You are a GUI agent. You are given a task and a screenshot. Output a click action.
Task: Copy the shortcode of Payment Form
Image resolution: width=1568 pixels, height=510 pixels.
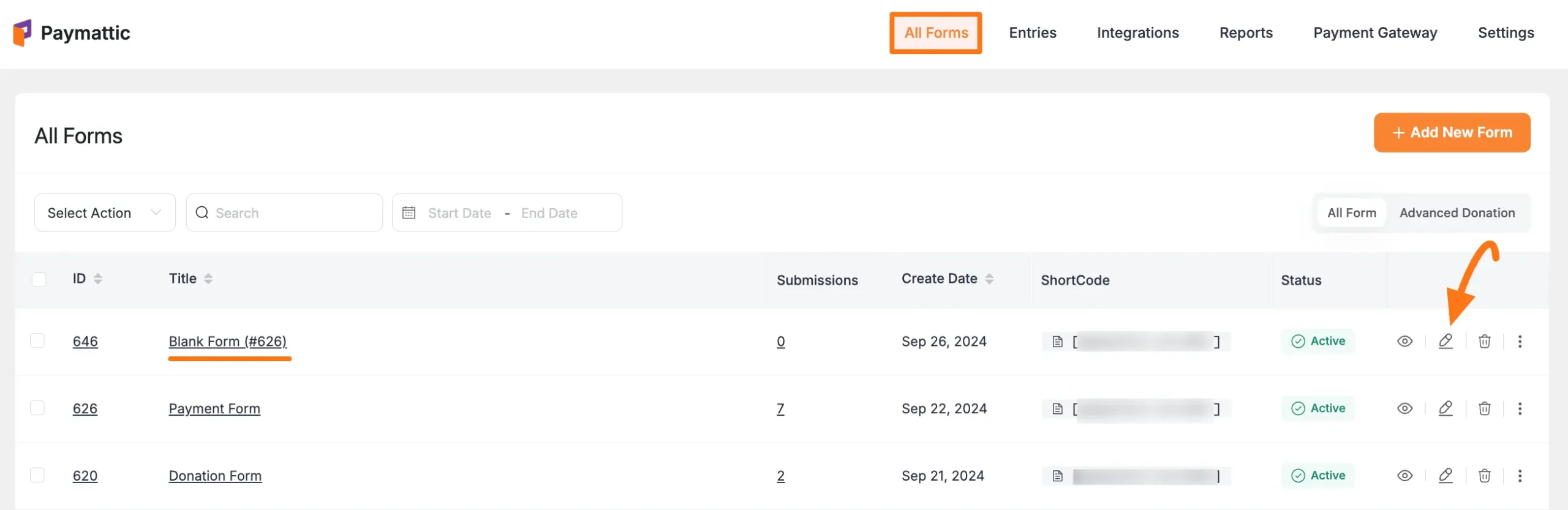1057,408
